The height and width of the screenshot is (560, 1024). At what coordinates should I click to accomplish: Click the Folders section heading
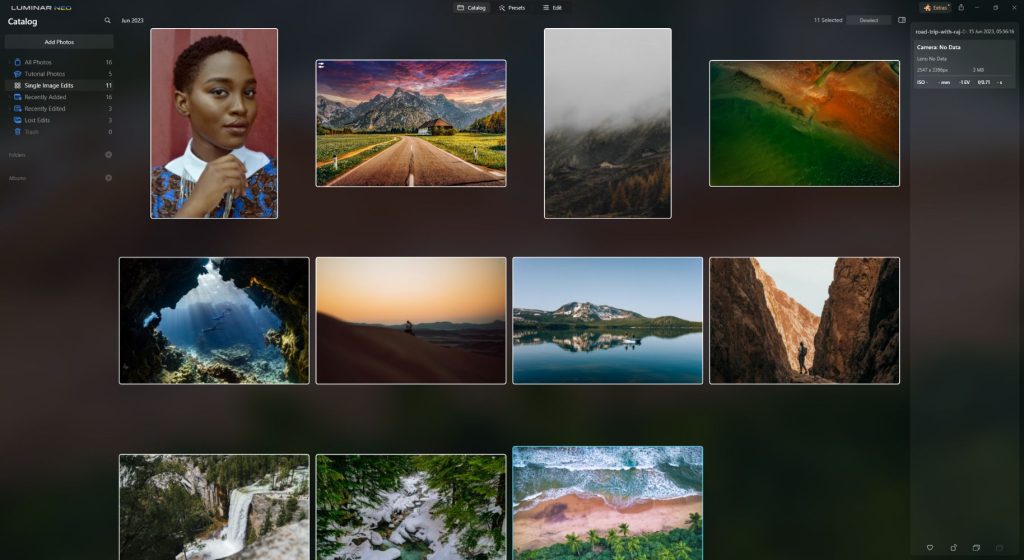[x=17, y=155]
